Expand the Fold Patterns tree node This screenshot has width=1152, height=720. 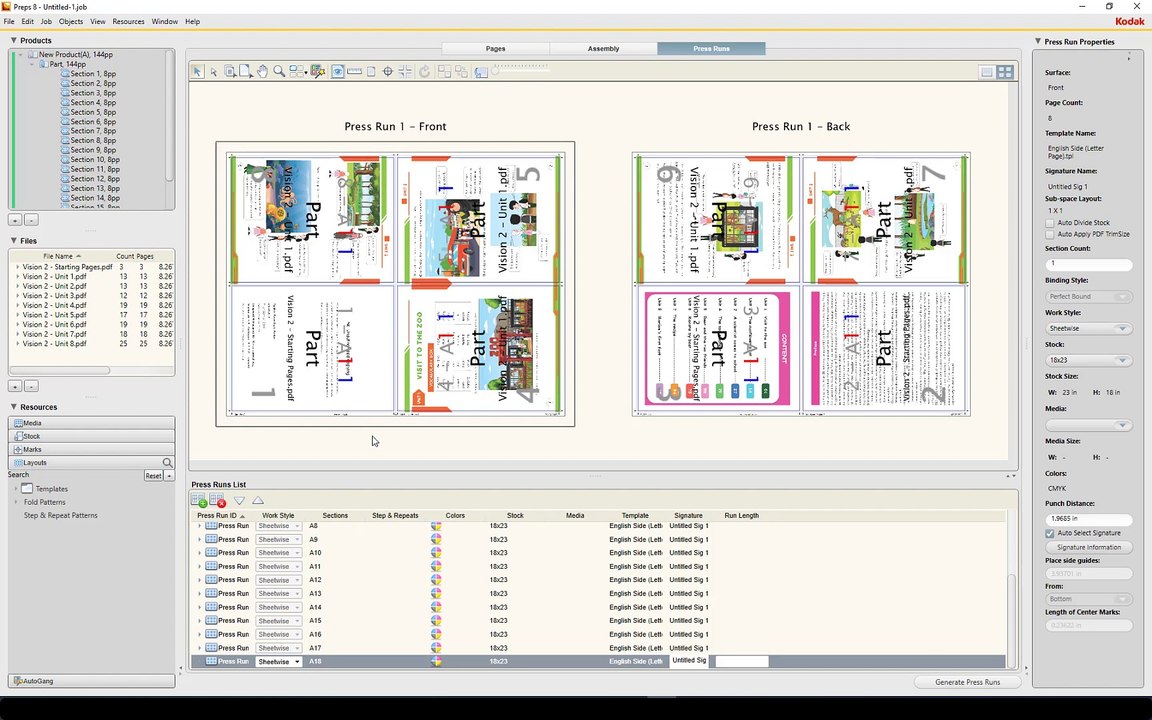pos(15,503)
